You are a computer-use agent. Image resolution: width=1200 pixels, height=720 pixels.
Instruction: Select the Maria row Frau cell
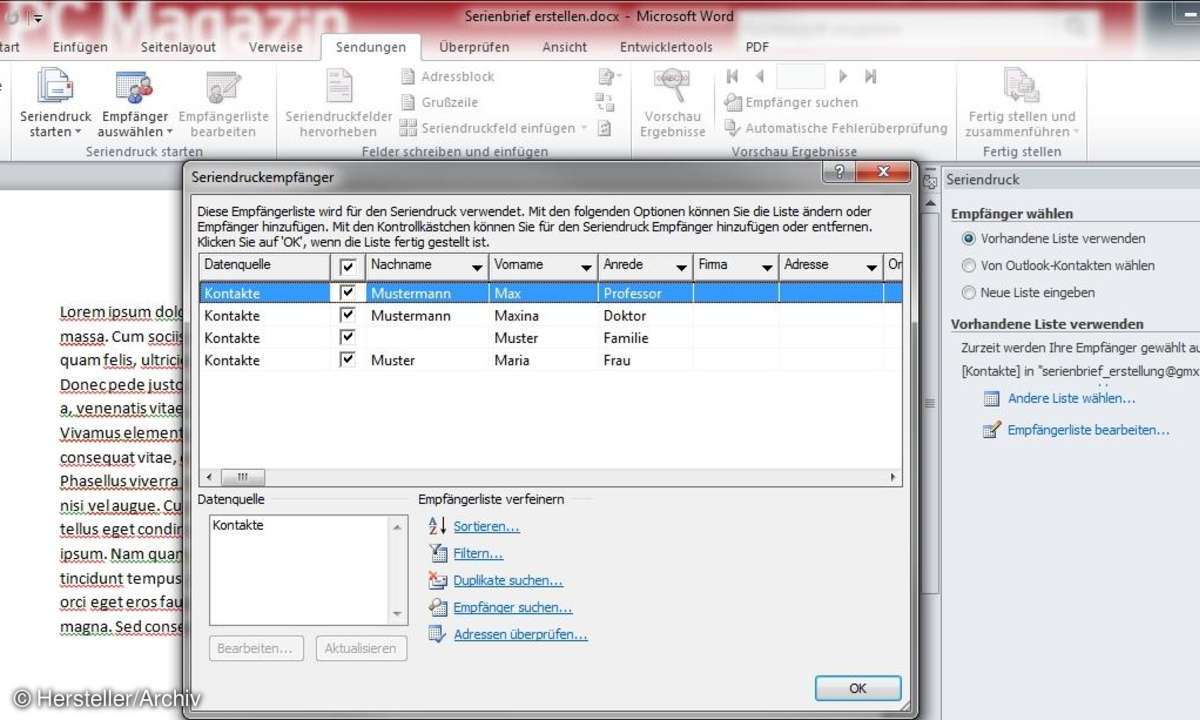pos(645,360)
